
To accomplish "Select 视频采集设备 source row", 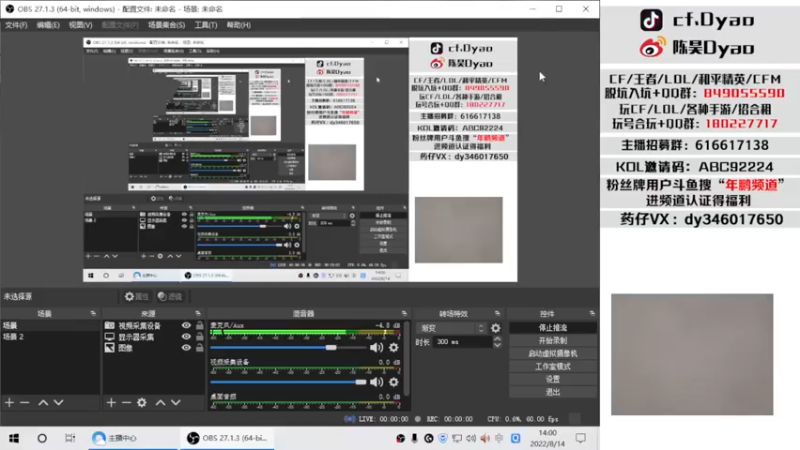I will (154, 326).
